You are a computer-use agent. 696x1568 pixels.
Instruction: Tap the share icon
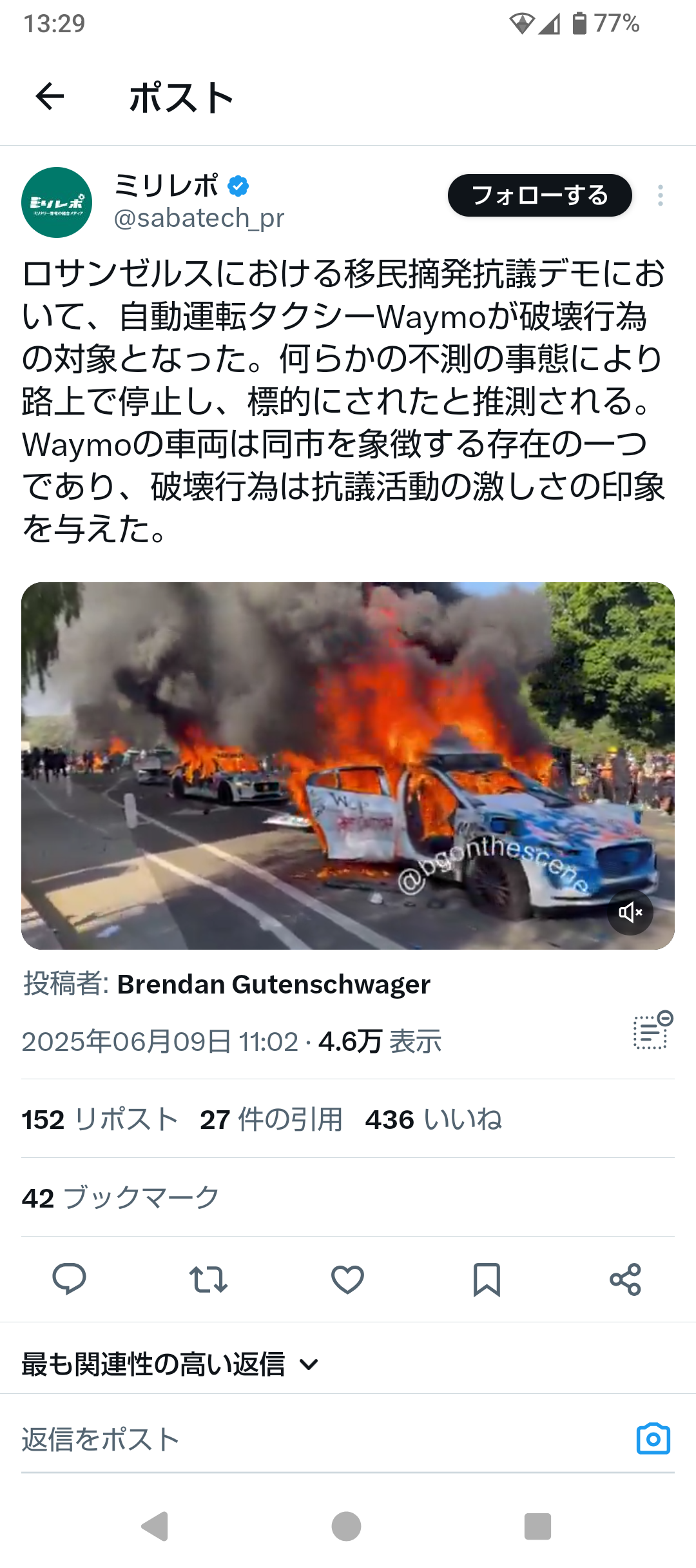pyautogui.click(x=625, y=1280)
